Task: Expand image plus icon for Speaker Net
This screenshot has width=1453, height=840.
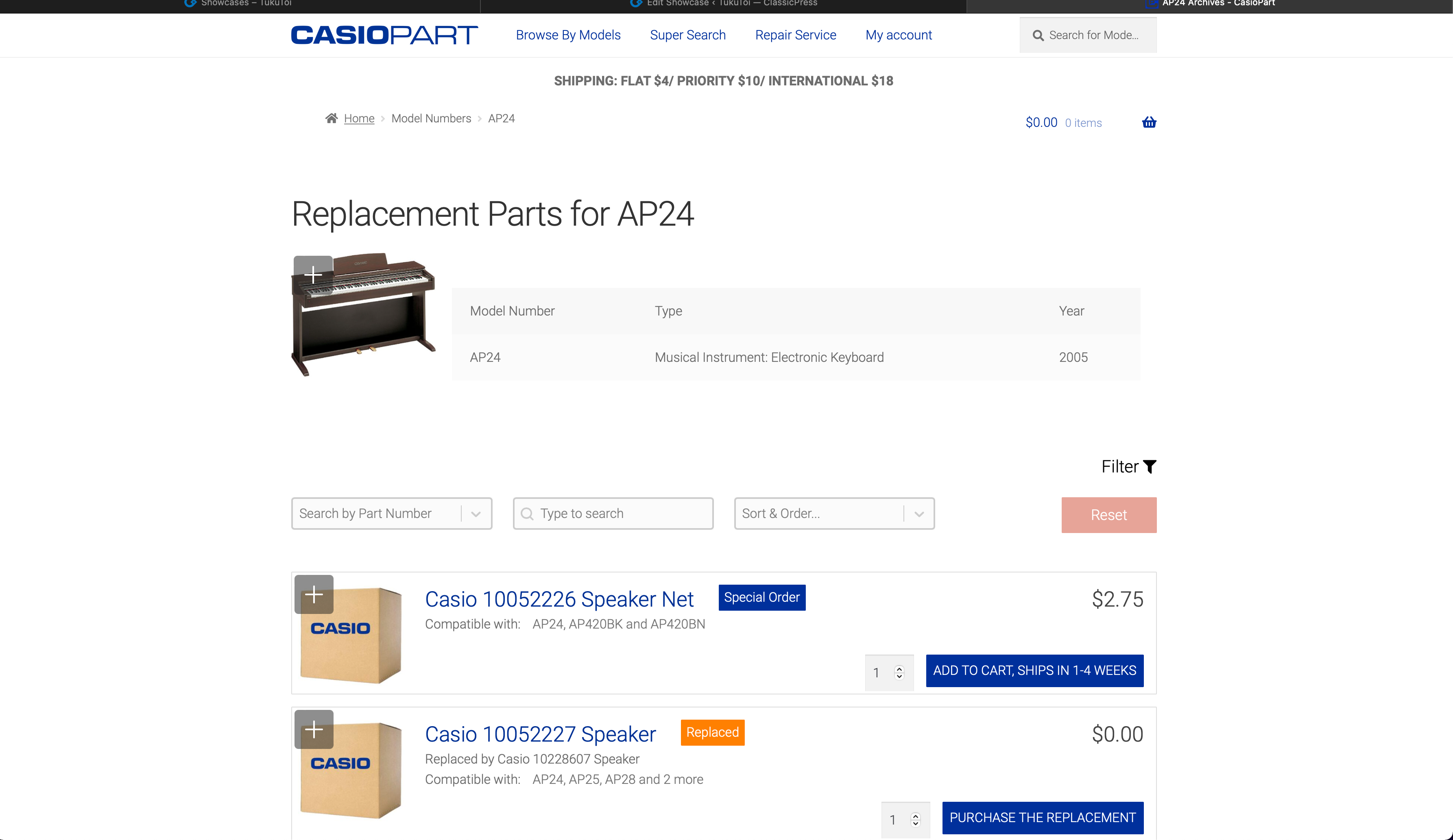Action: pos(314,594)
